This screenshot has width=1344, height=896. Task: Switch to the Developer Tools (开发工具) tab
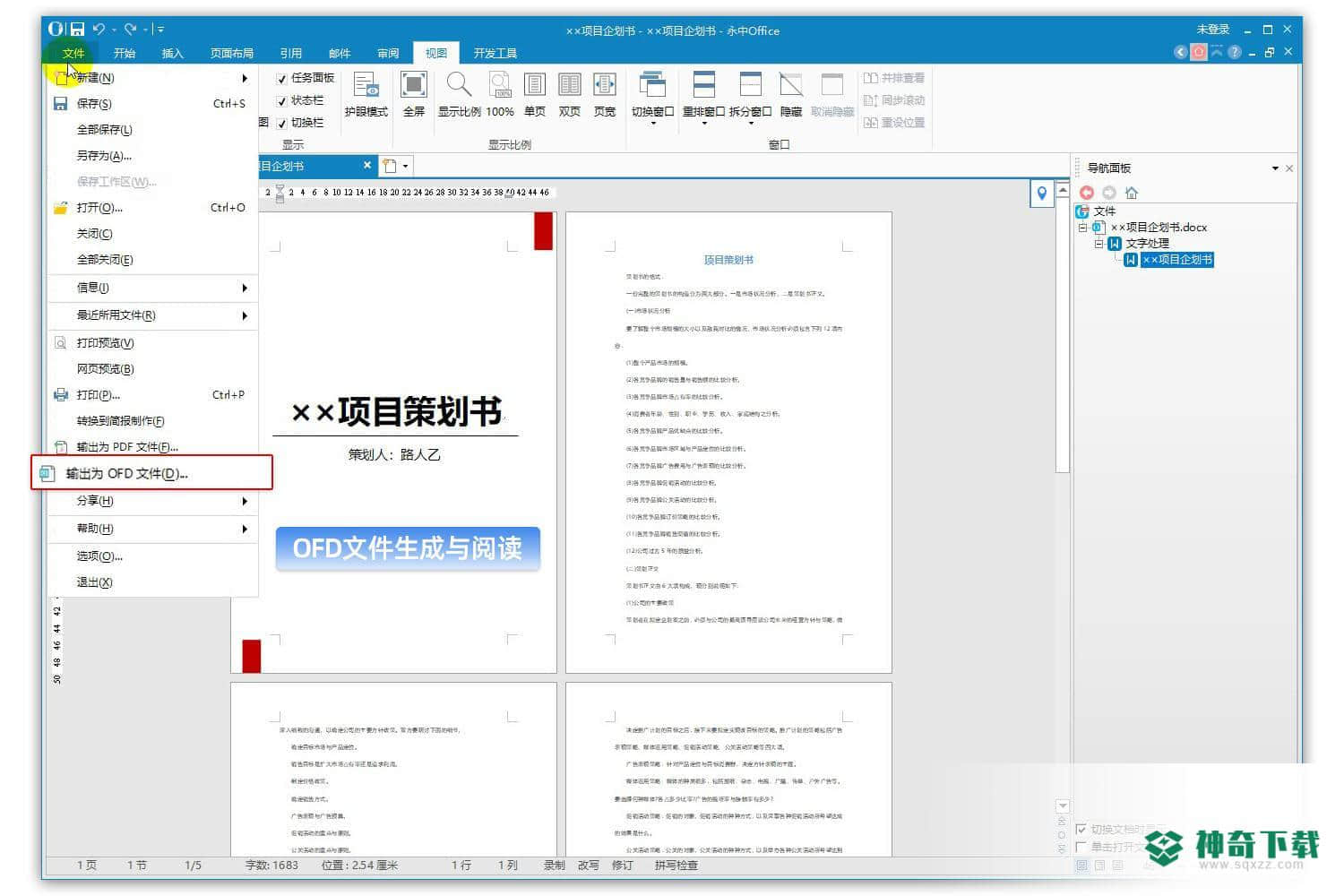click(495, 53)
